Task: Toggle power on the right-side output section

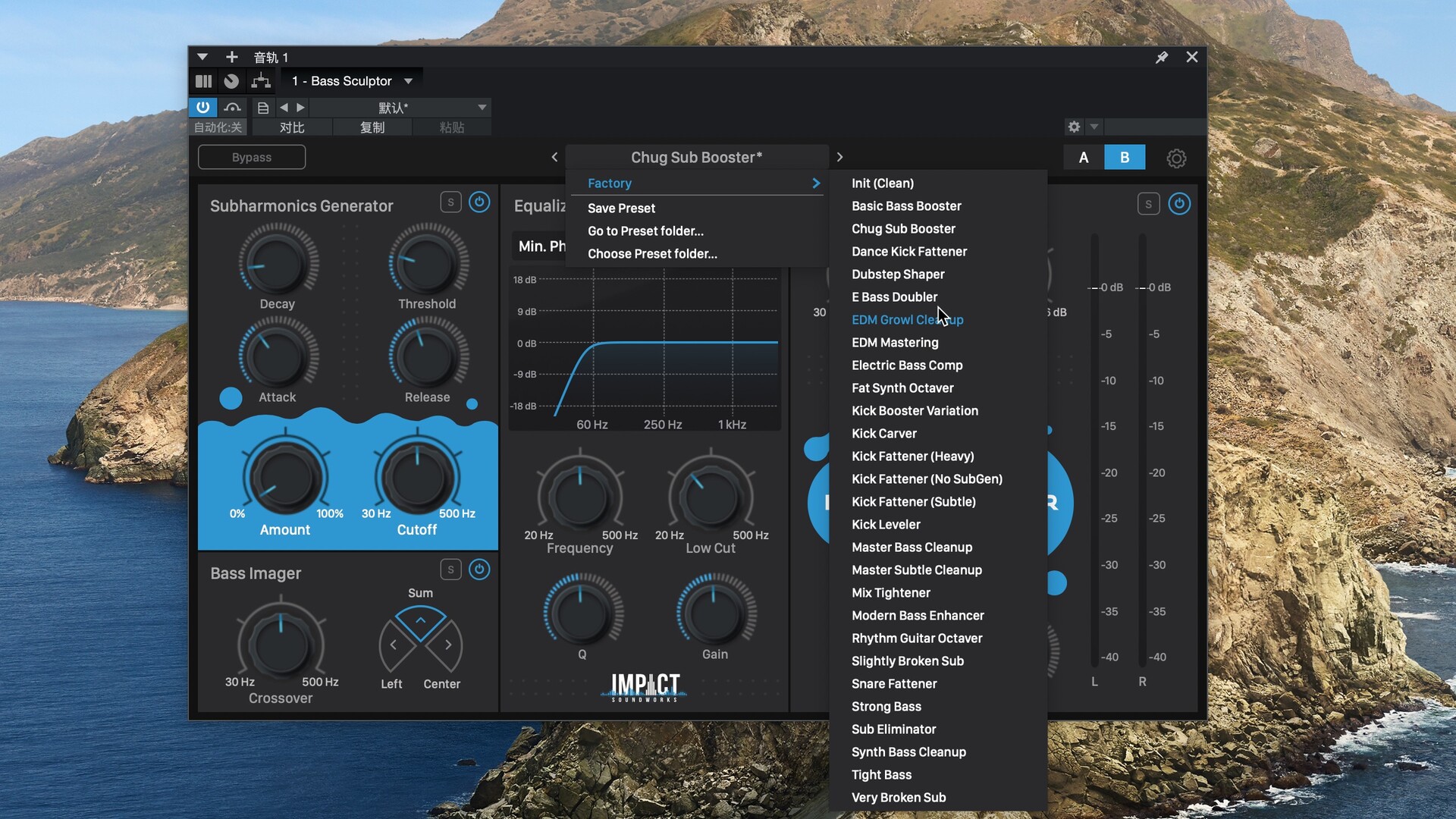Action: [x=1179, y=204]
